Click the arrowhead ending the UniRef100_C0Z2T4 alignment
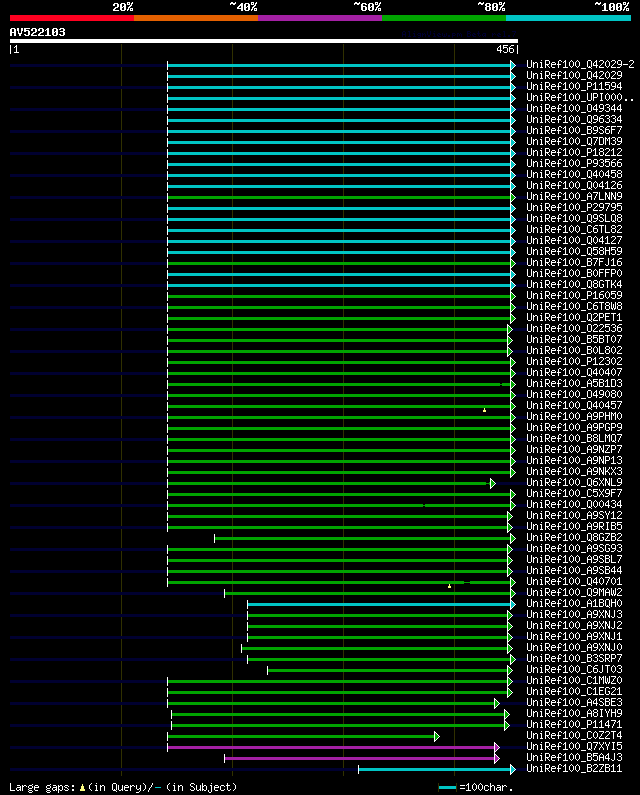 click(437, 736)
